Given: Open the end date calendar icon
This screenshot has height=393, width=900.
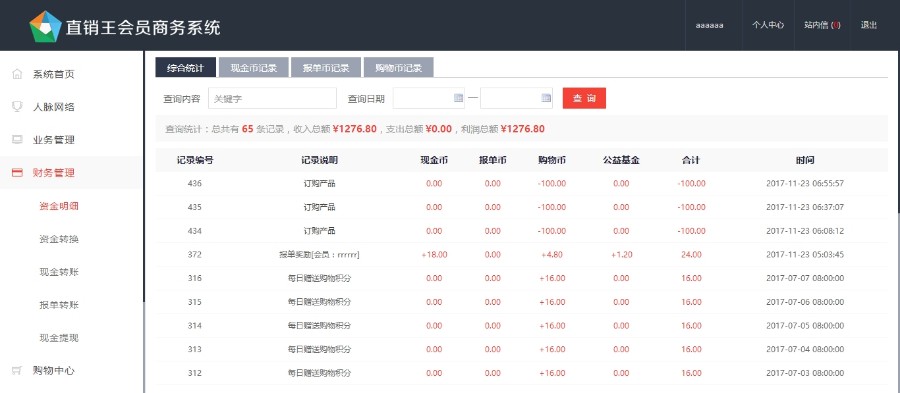Looking at the screenshot, I should click(546, 98).
